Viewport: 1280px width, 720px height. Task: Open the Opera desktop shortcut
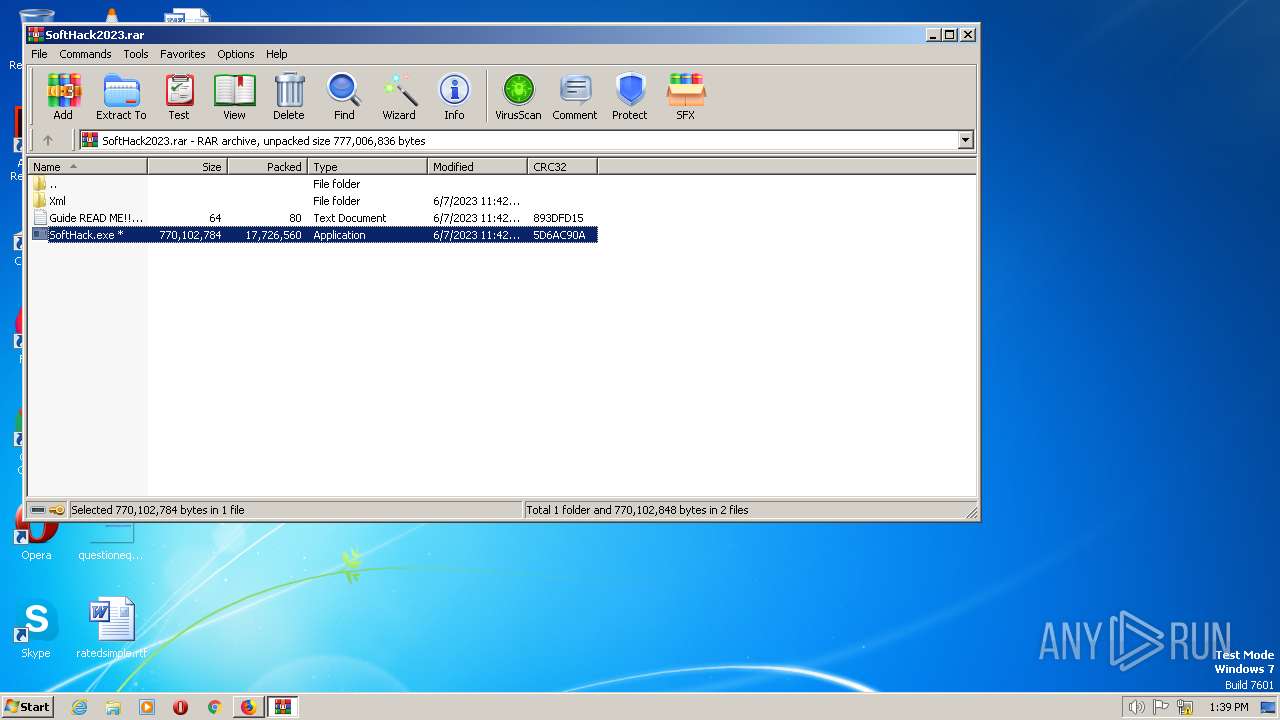pyautogui.click(x=36, y=532)
